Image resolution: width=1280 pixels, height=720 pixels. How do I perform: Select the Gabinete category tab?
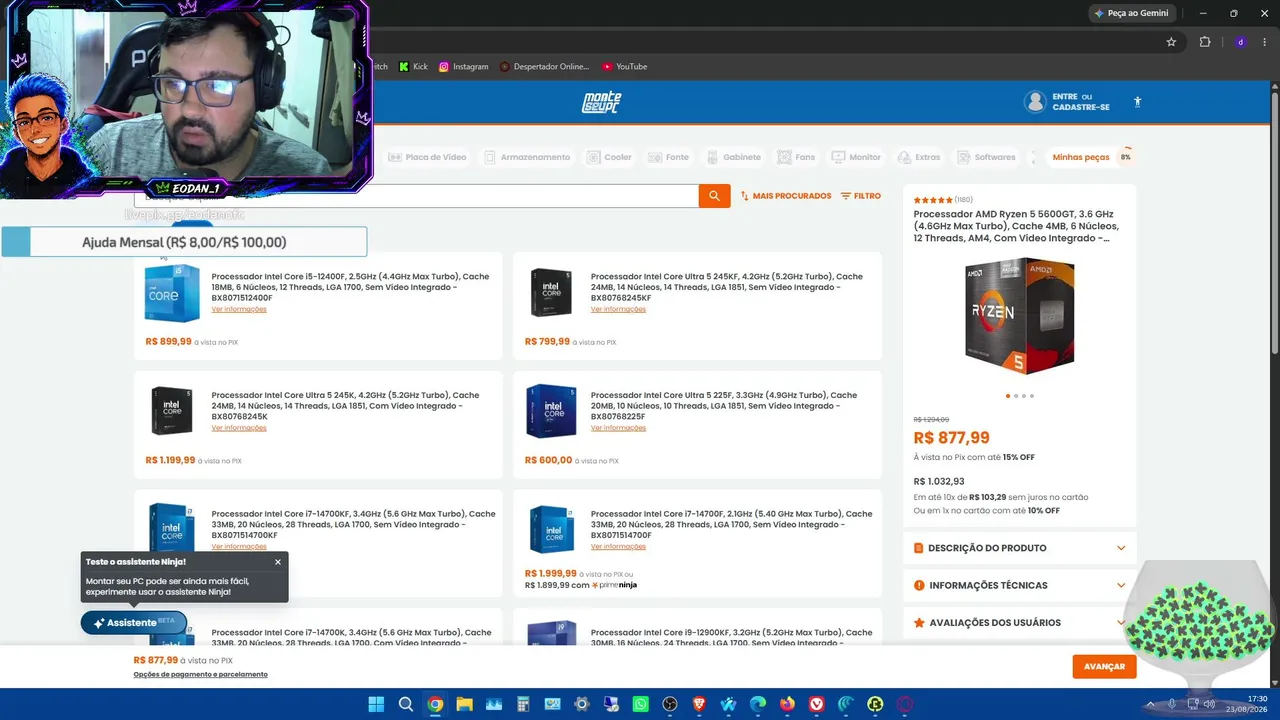click(x=733, y=157)
